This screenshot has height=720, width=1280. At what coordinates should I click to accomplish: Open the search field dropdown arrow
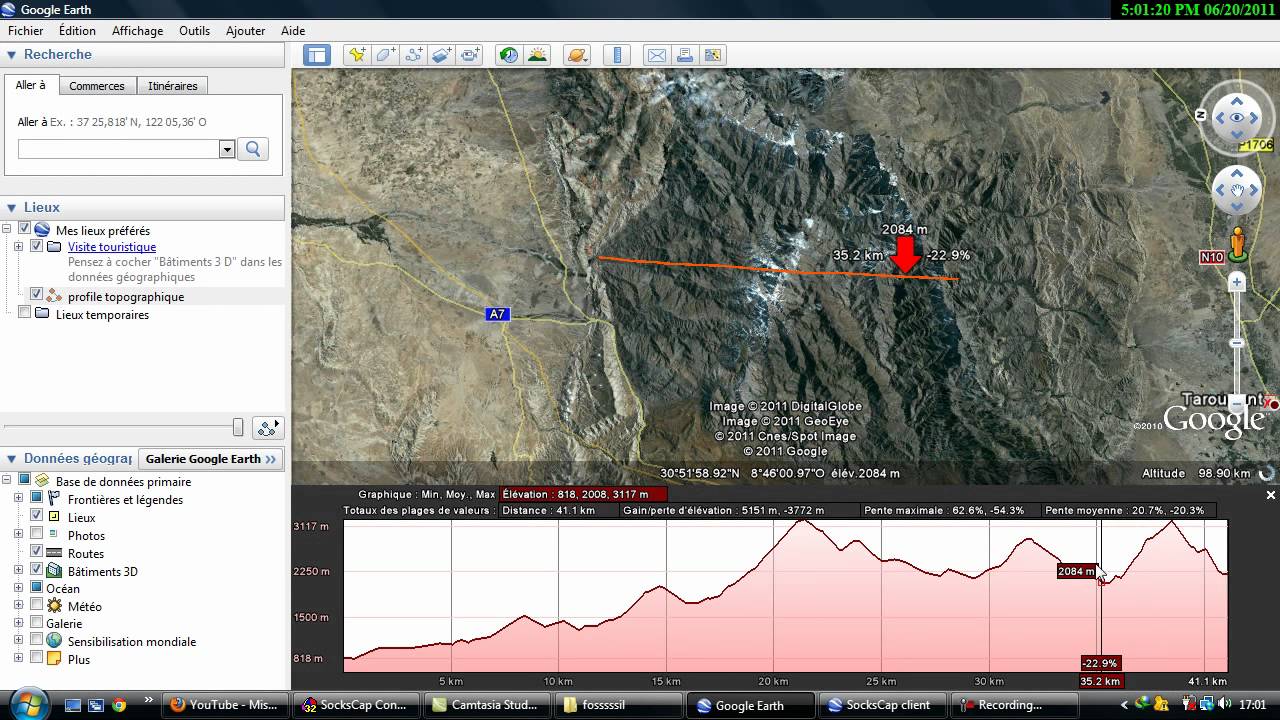click(x=227, y=149)
